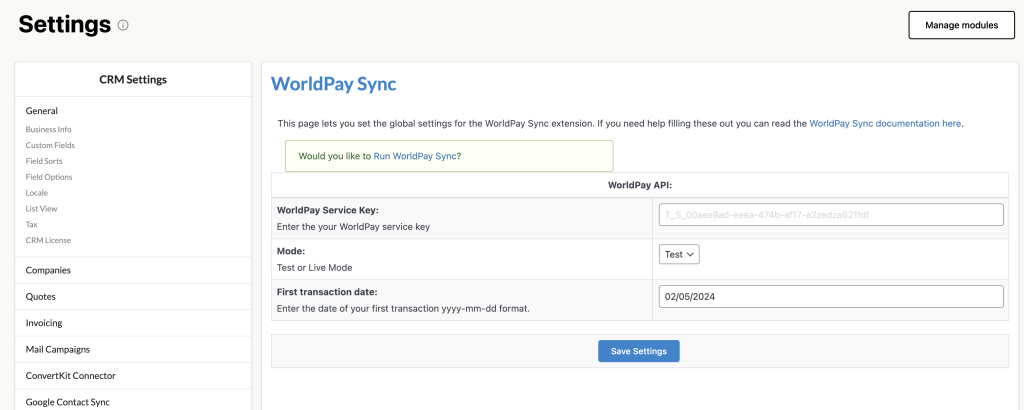Viewport: 1024px width, 410px height.
Task: Open the Test/Live Mode dropdown
Action: (679, 255)
